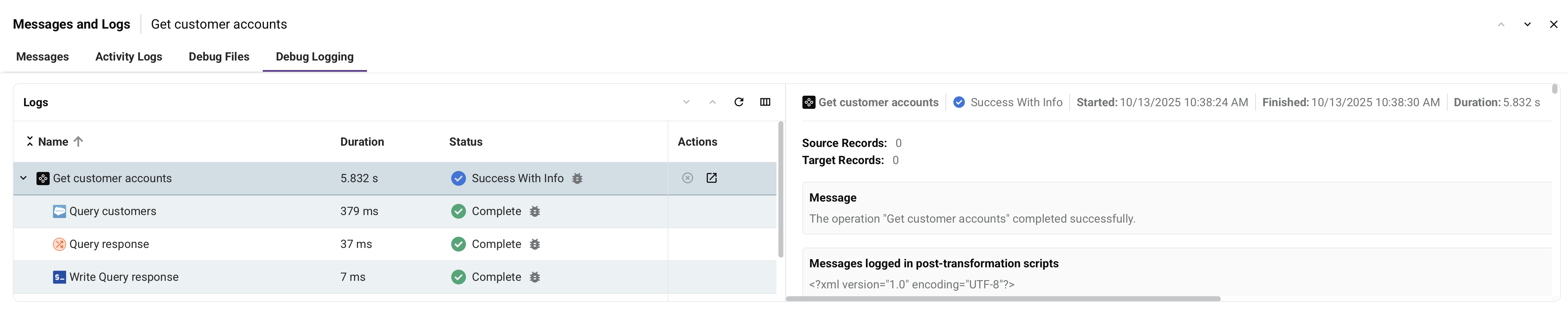Screen dimensions: 1568x315
Task: Collapse all rows using the Name header toggle
Action: (29, 142)
